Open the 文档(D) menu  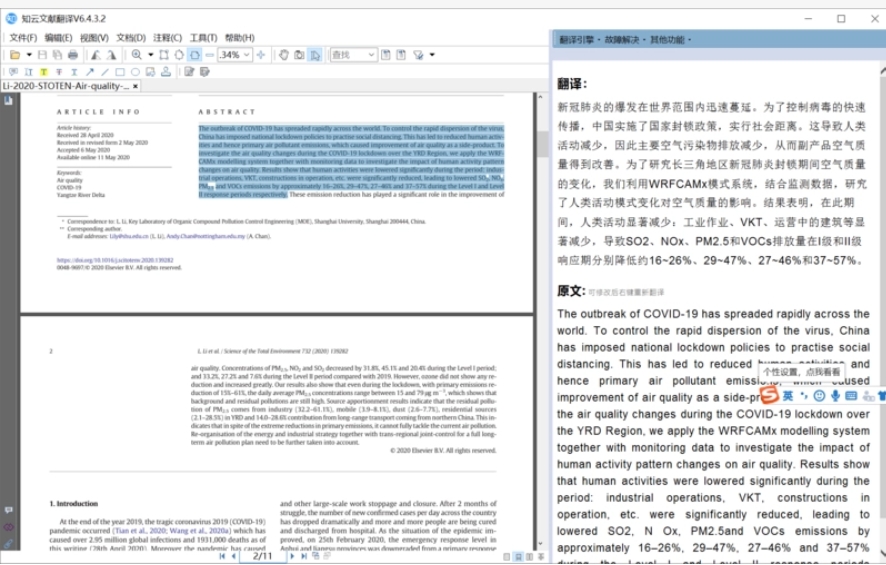tap(131, 38)
